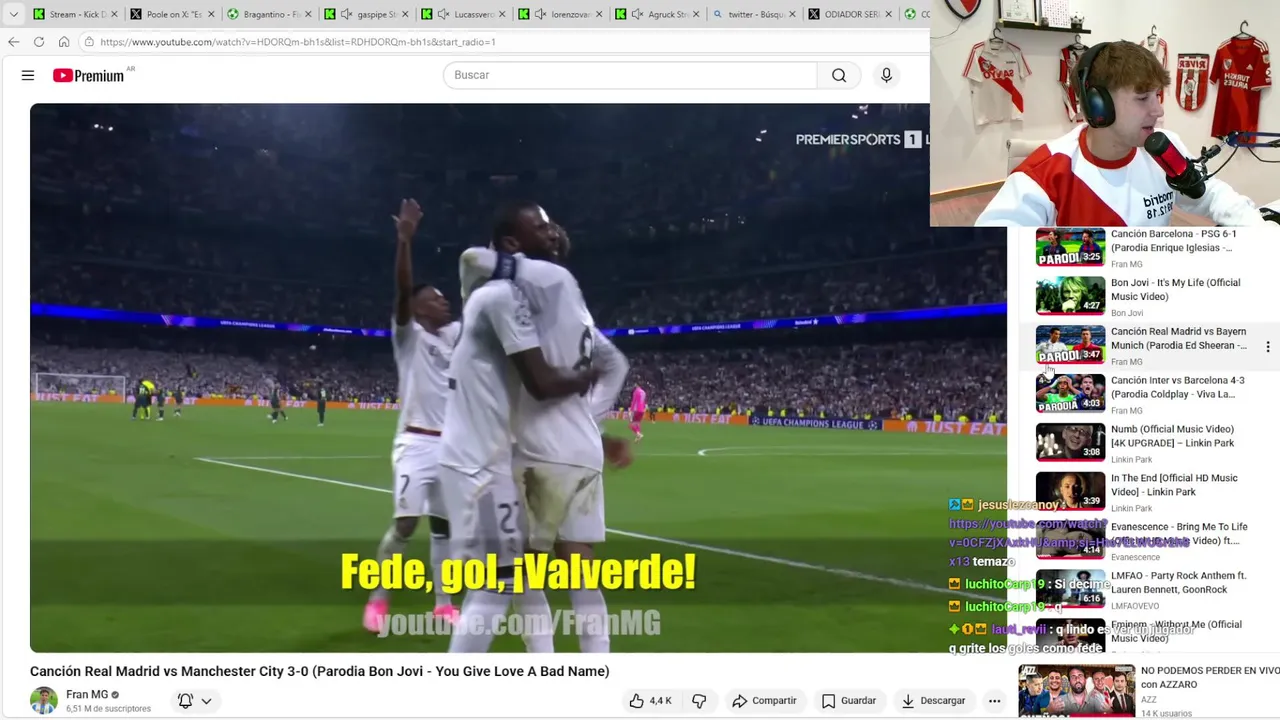This screenshot has width=1280, height=720.
Task: Play Numb (Official Music Video) by Linkin Park
Action: point(1172,436)
